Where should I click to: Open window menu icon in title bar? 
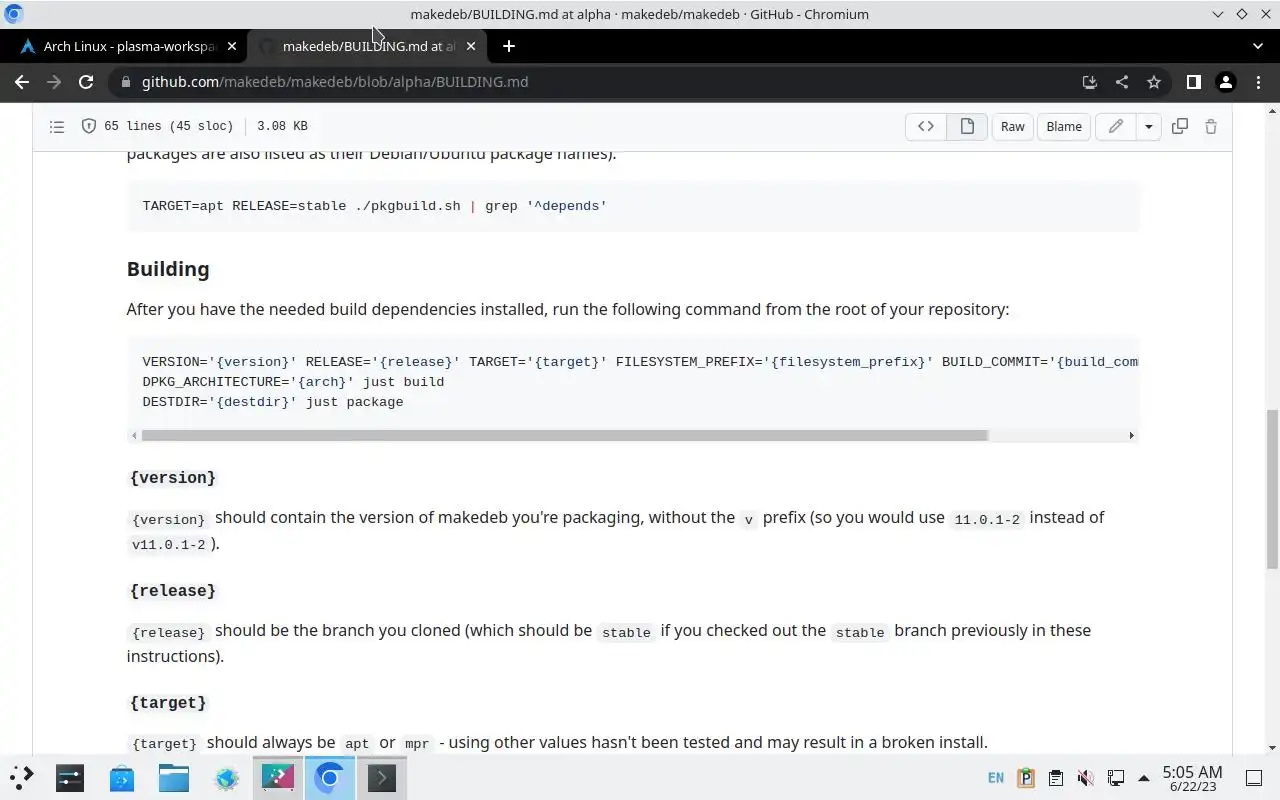tap(13, 14)
